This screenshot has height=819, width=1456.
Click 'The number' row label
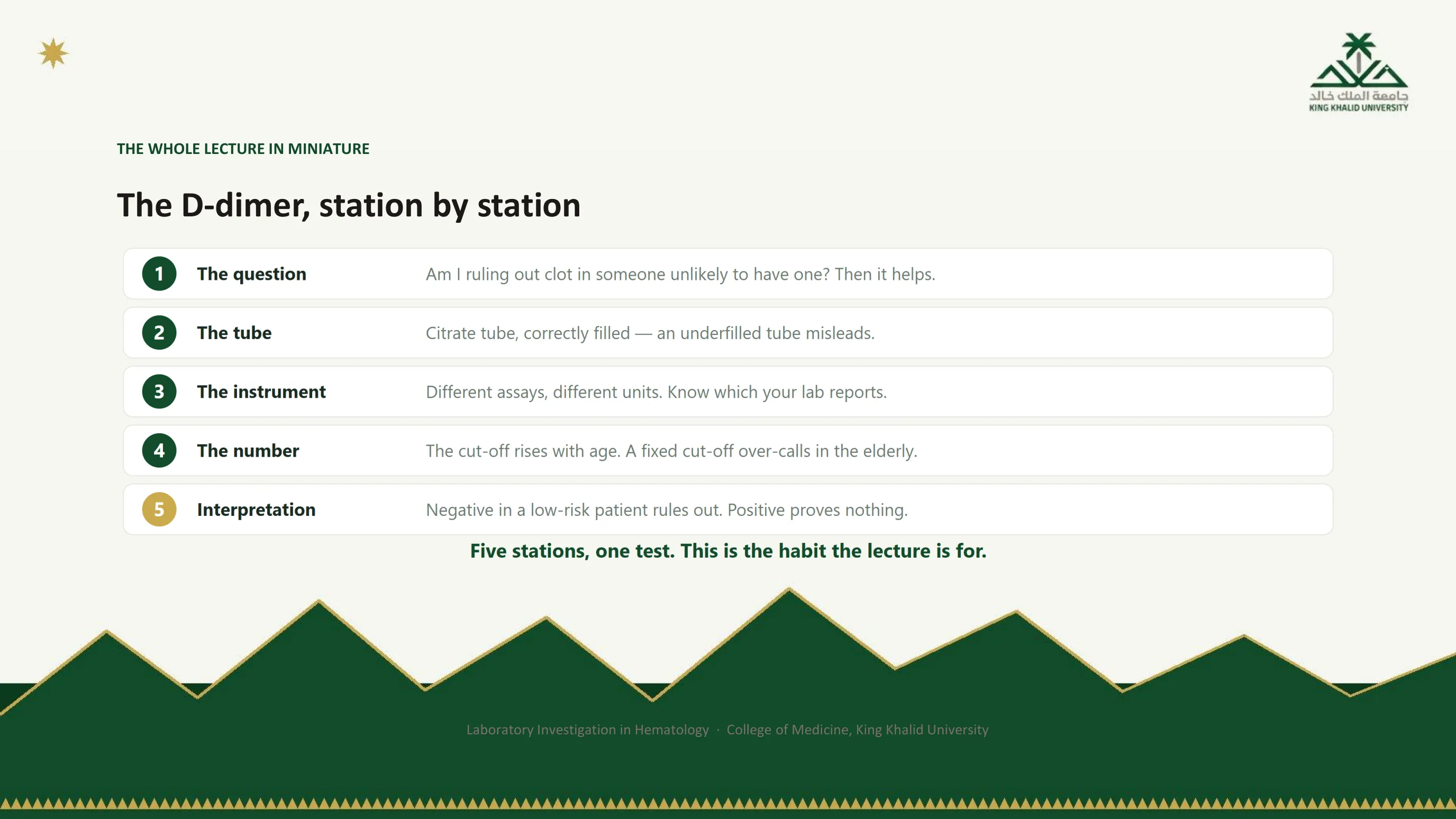click(248, 450)
